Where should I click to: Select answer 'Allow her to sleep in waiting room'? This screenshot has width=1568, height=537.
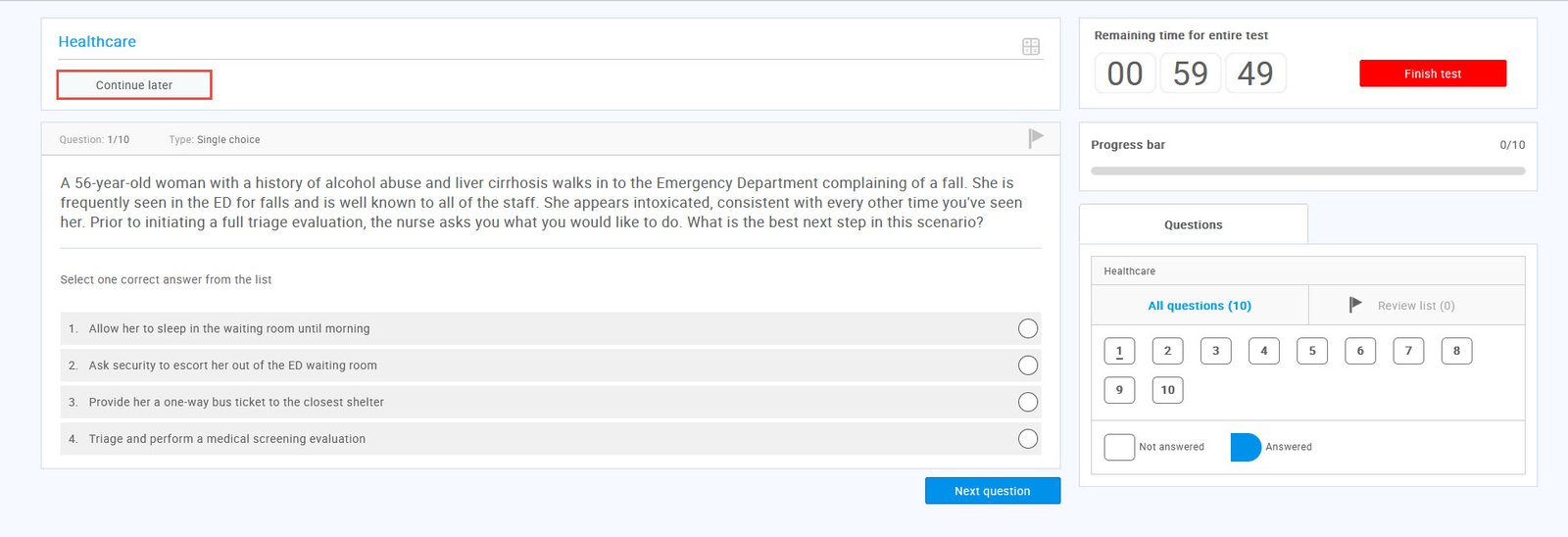tap(1027, 328)
